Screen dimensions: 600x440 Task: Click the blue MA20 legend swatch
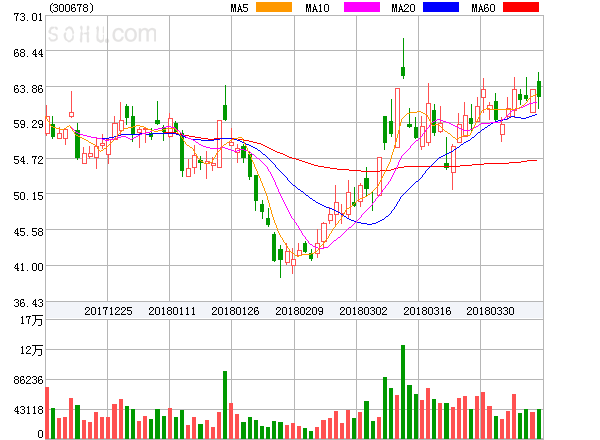(441, 7)
